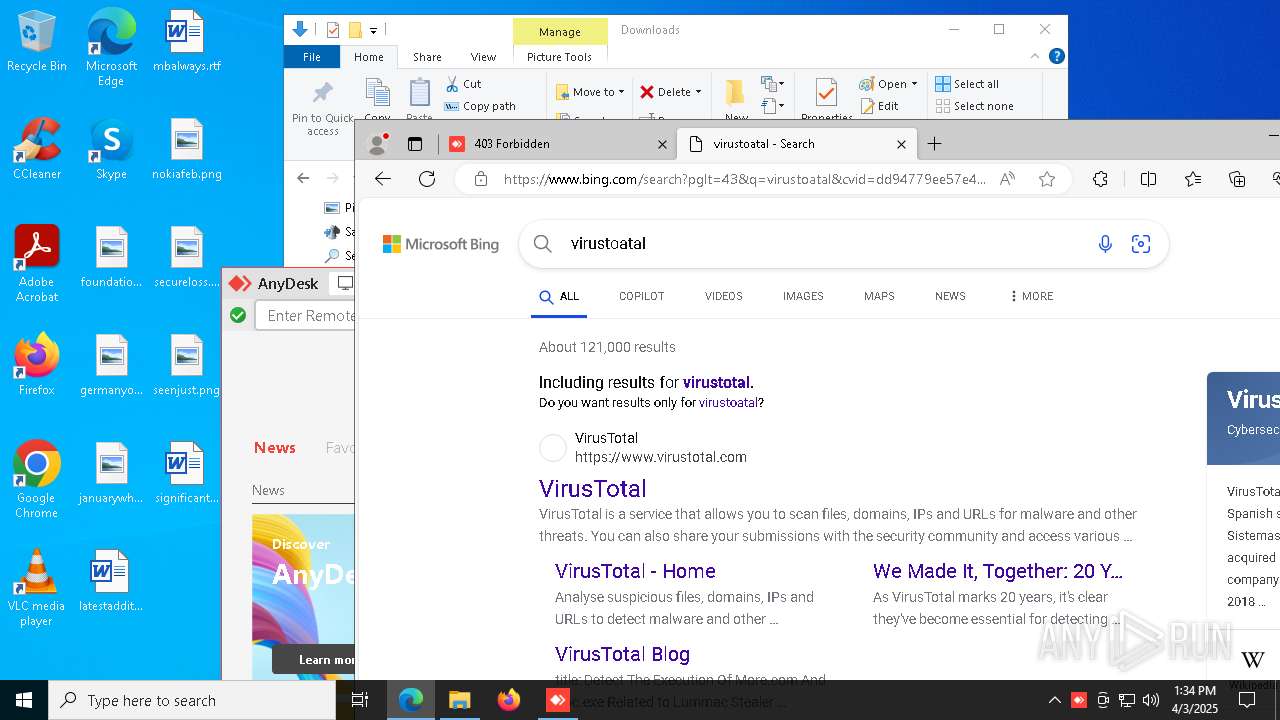Click Select none in File Explorer ribbon

(975, 106)
